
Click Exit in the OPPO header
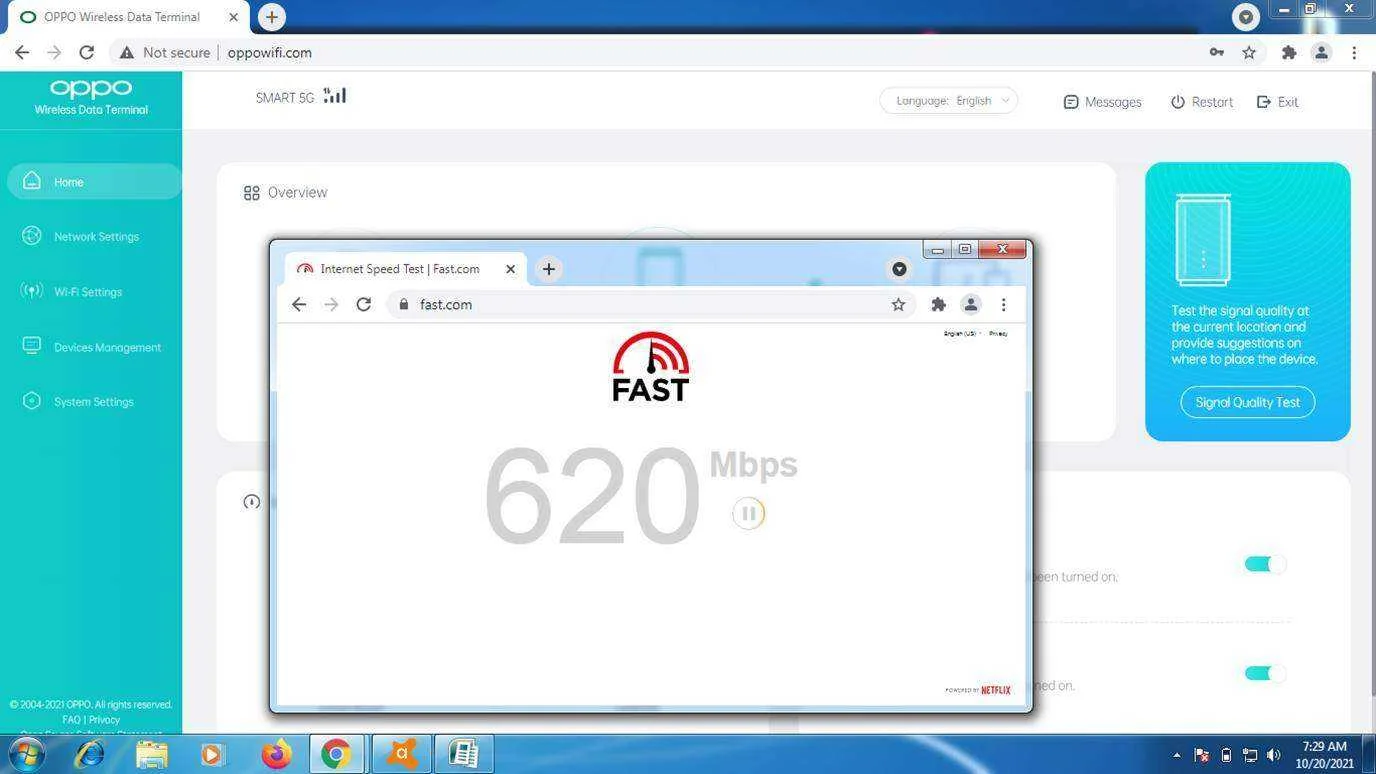pos(1277,102)
